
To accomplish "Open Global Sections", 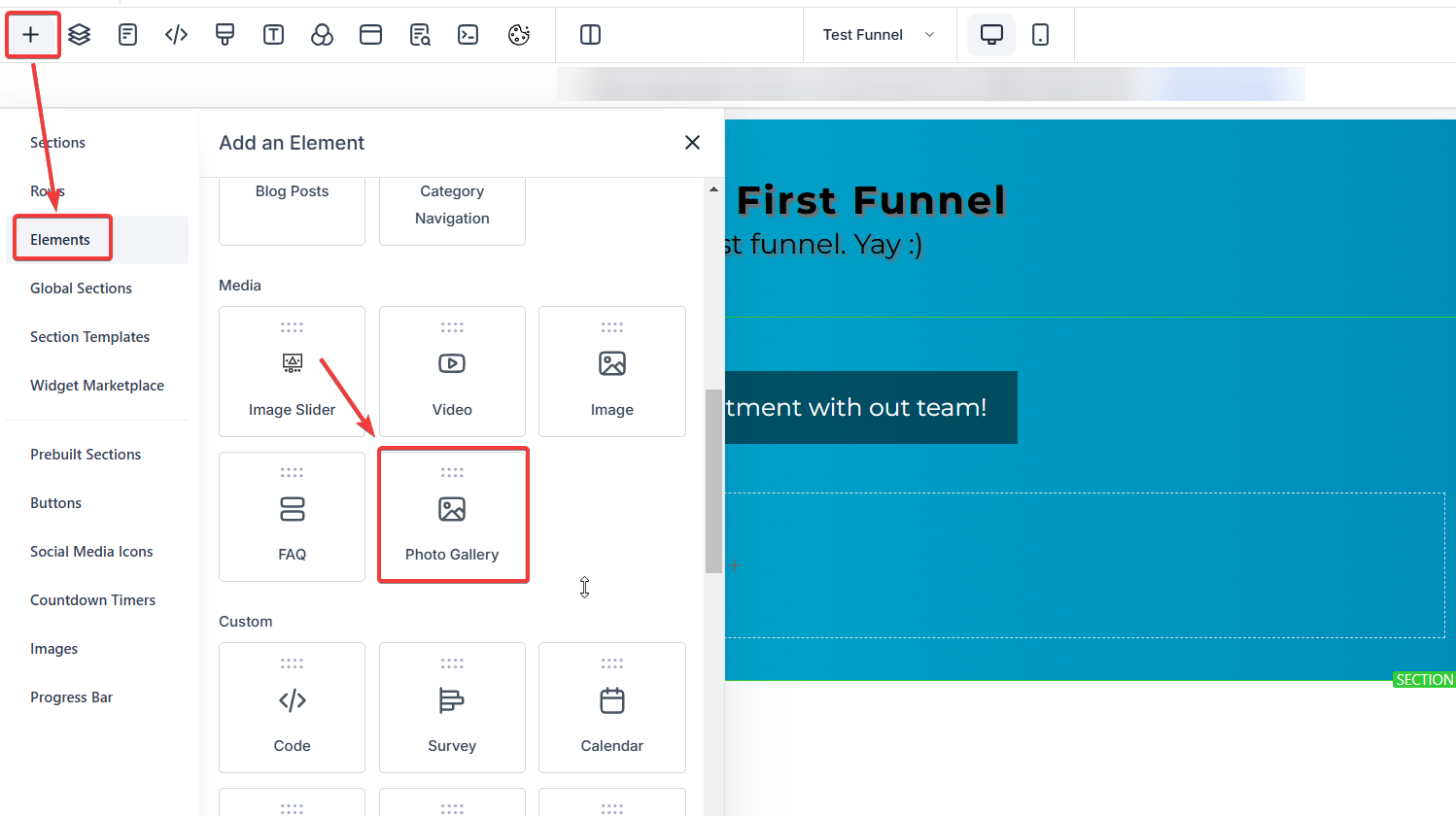I will click(81, 289).
